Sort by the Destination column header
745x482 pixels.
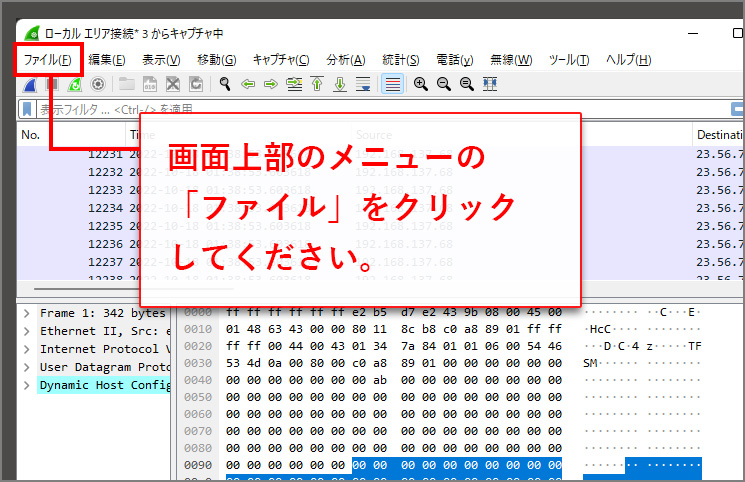click(718, 135)
